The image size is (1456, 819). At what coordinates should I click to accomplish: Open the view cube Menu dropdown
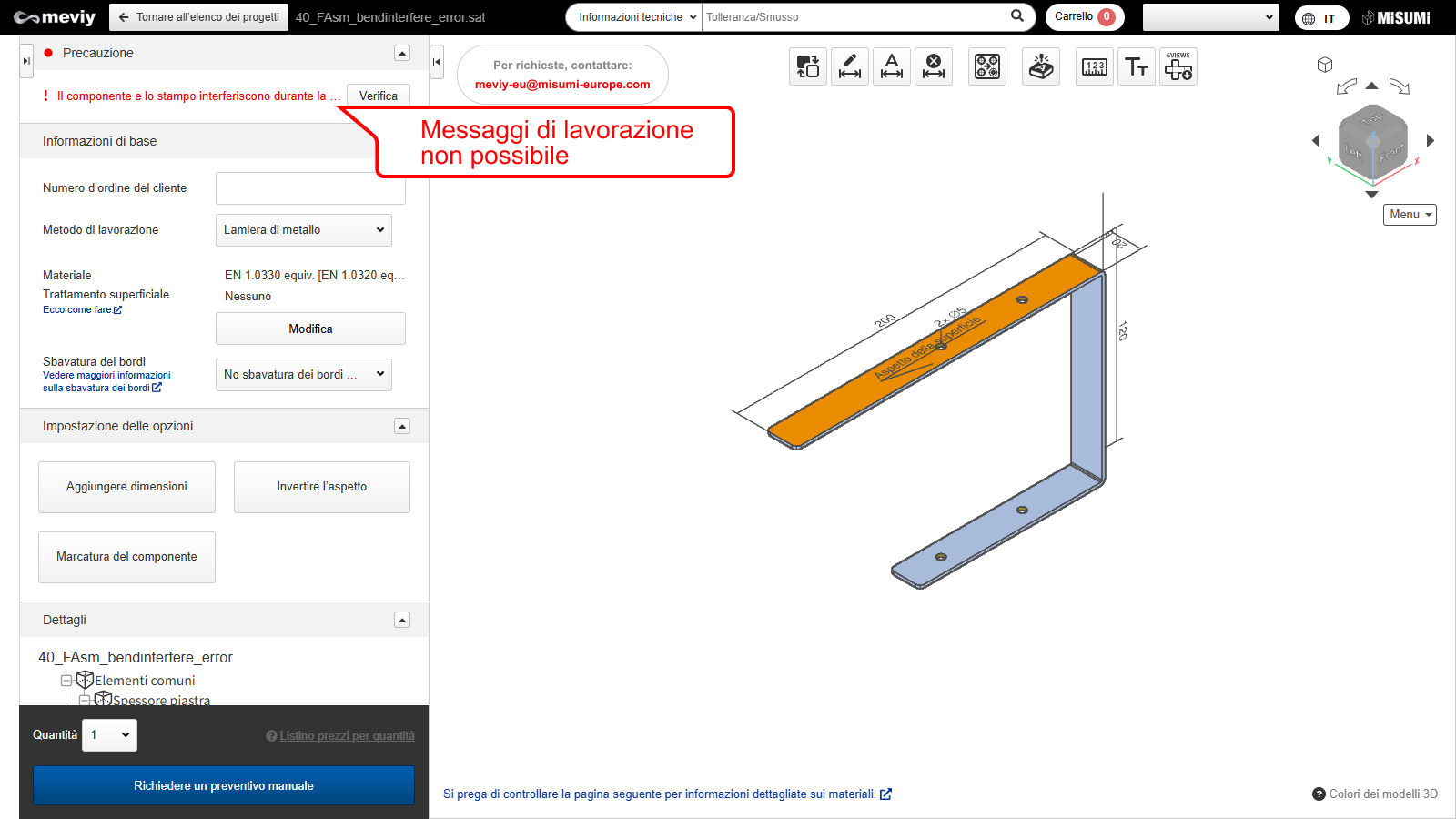[x=1410, y=215]
